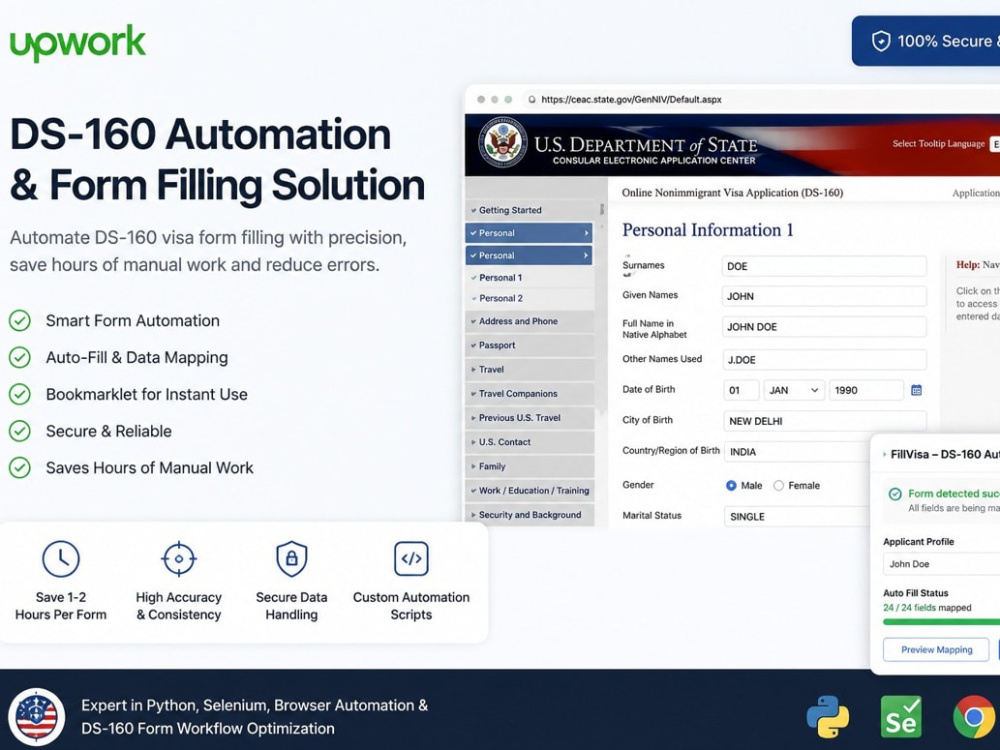
Task: Click the Python logo
Action: point(828,717)
